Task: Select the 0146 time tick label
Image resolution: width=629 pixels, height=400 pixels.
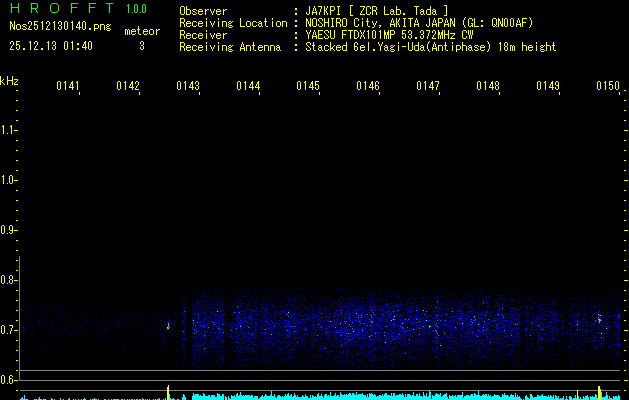Action: click(368, 87)
